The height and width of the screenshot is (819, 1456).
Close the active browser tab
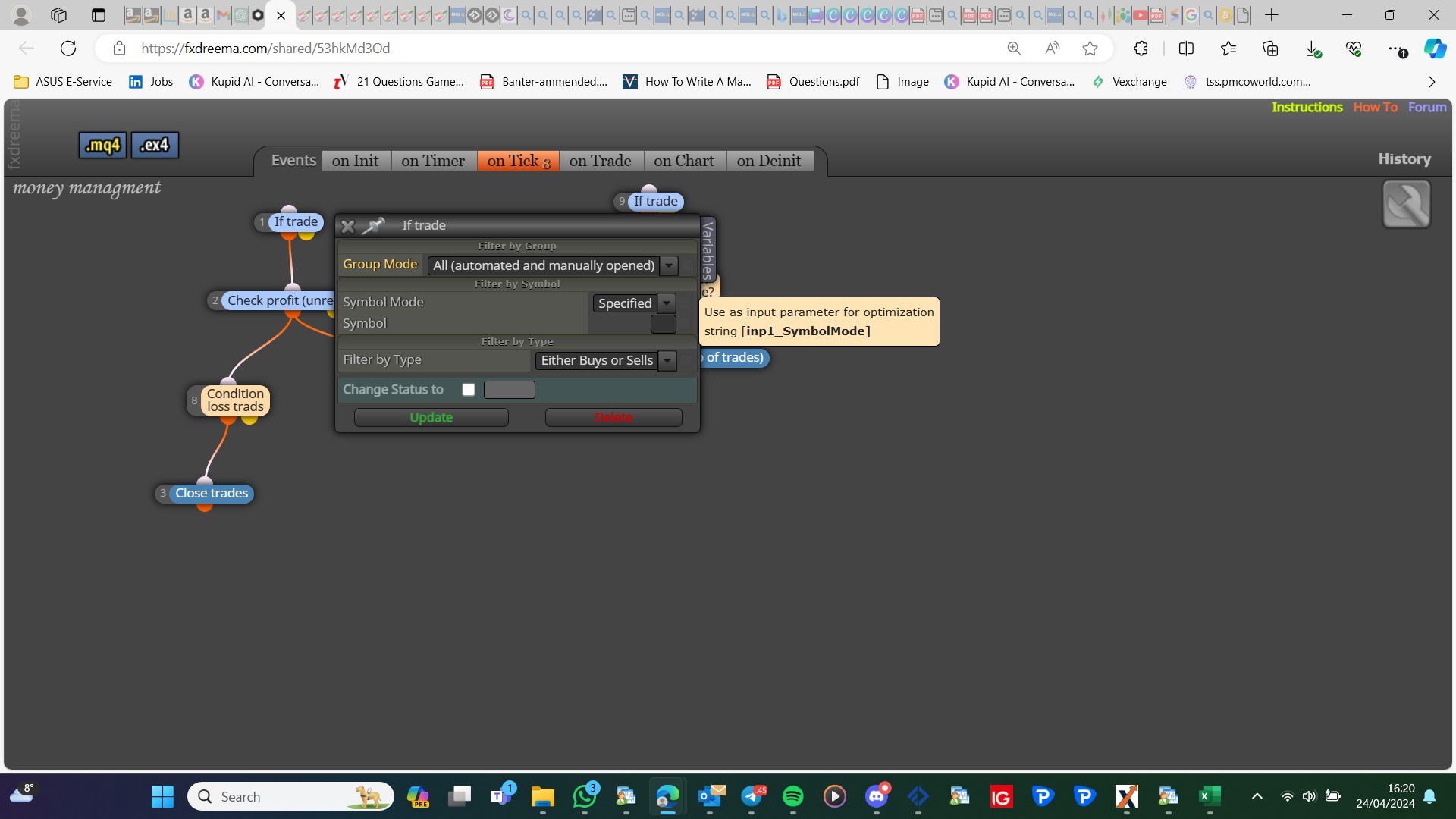point(281,15)
